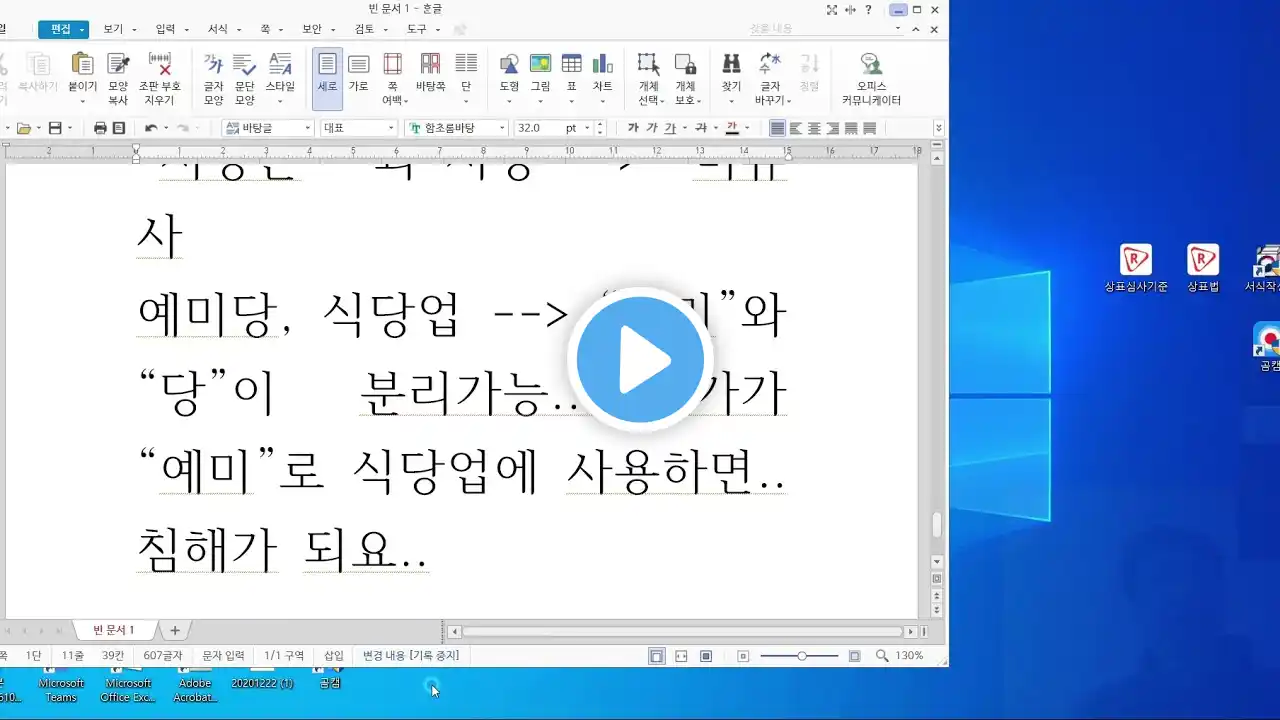Screen dimensions: 1280x720
Task: Expand the 붙이기 dropdown arrow
Action: click(83, 100)
